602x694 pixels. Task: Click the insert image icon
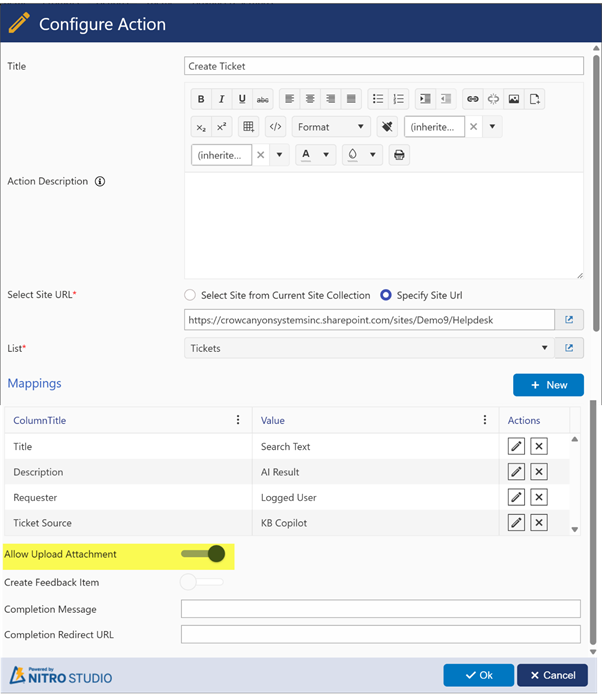tap(514, 99)
